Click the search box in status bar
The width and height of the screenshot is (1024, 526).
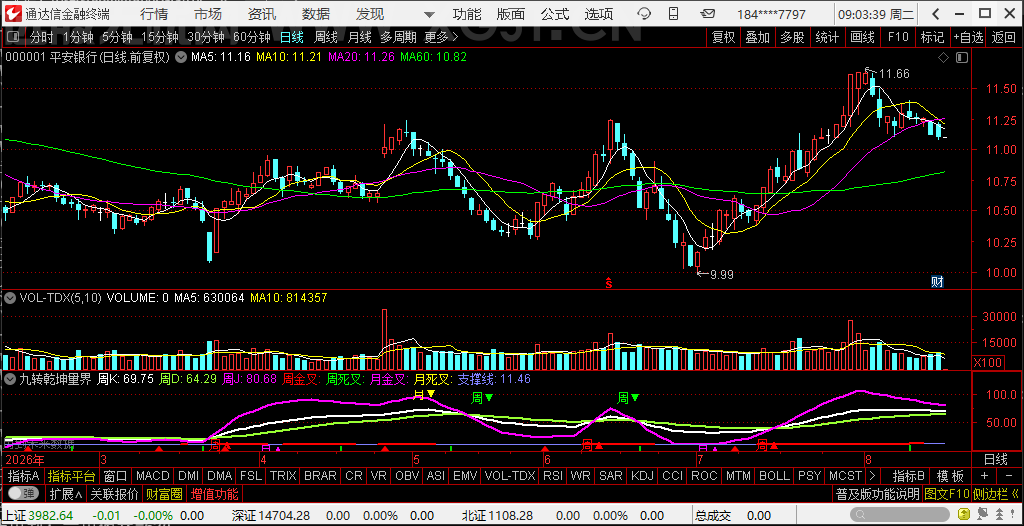pyautogui.click(x=901, y=516)
